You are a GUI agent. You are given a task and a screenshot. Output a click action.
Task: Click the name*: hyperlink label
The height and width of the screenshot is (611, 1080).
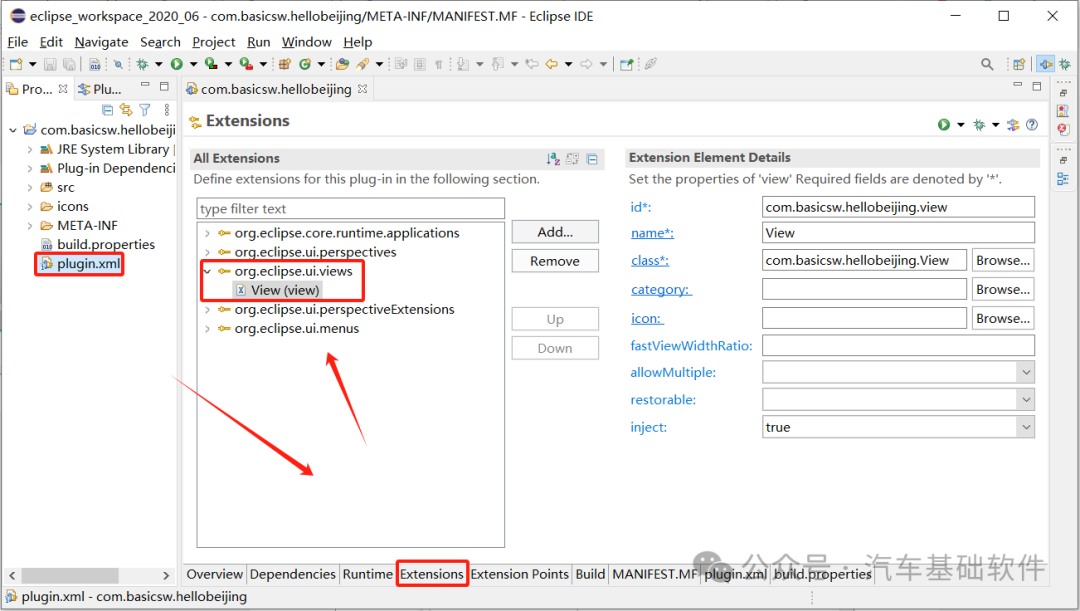click(652, 234)
